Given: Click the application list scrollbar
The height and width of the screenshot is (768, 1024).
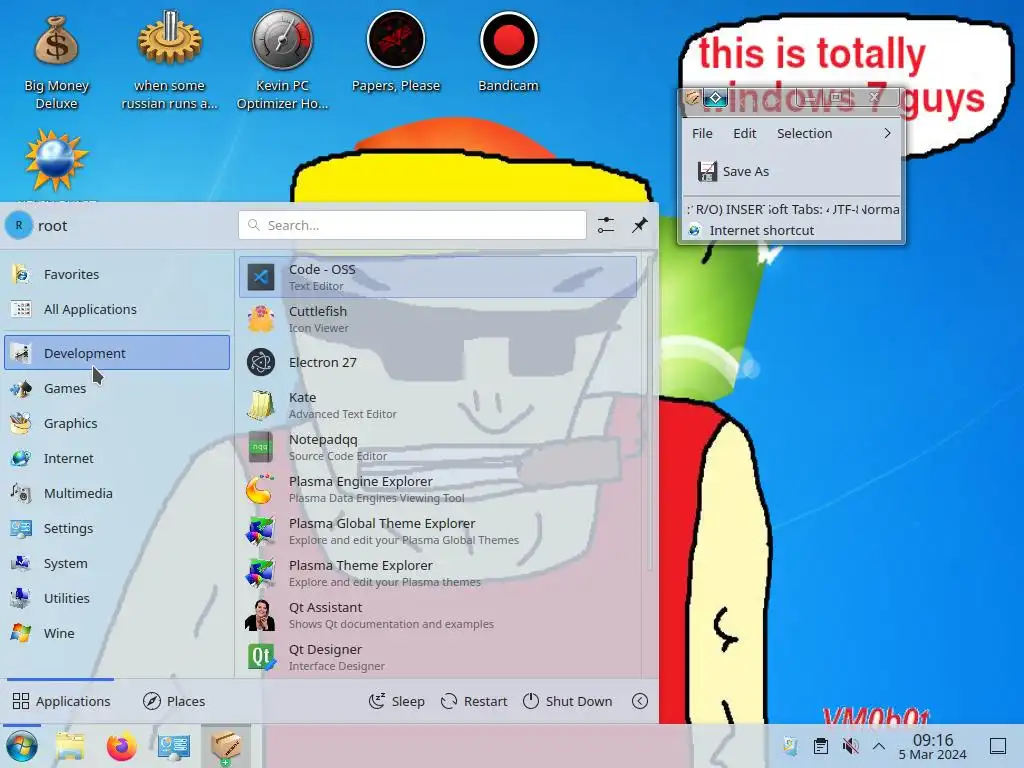Looking at the screenshot, I should (650, 413).
